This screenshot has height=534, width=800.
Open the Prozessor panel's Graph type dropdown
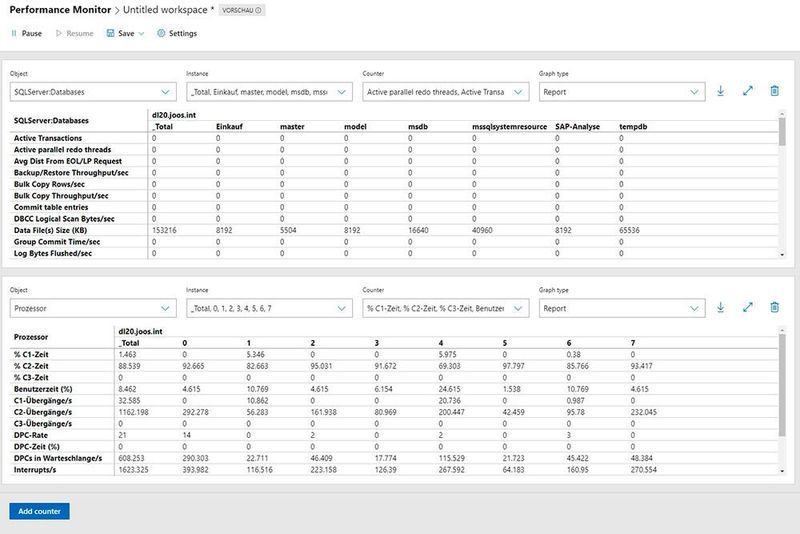click(x=622, y=308)
